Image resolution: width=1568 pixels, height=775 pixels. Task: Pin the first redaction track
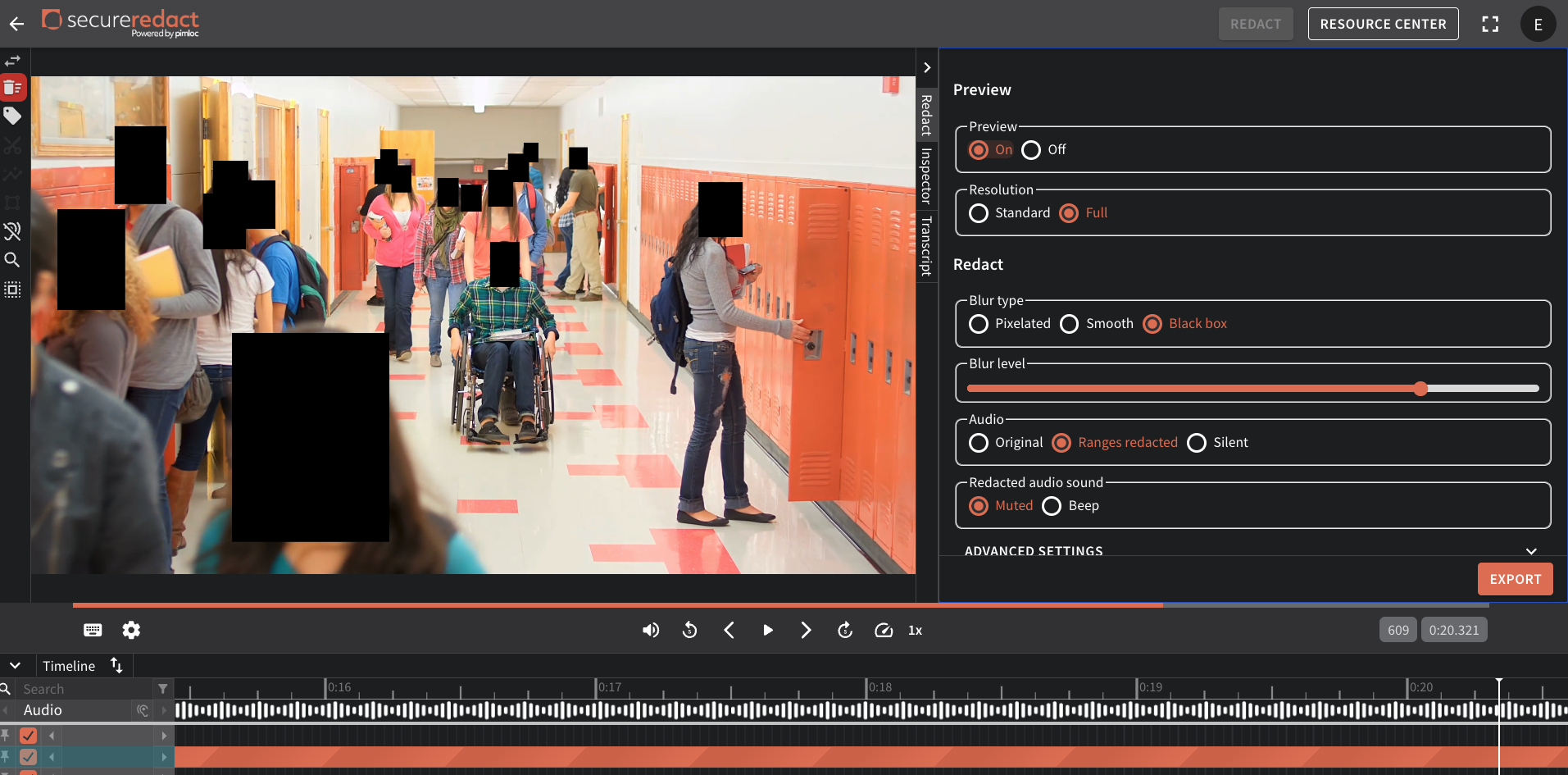click(x=5, y=735)
